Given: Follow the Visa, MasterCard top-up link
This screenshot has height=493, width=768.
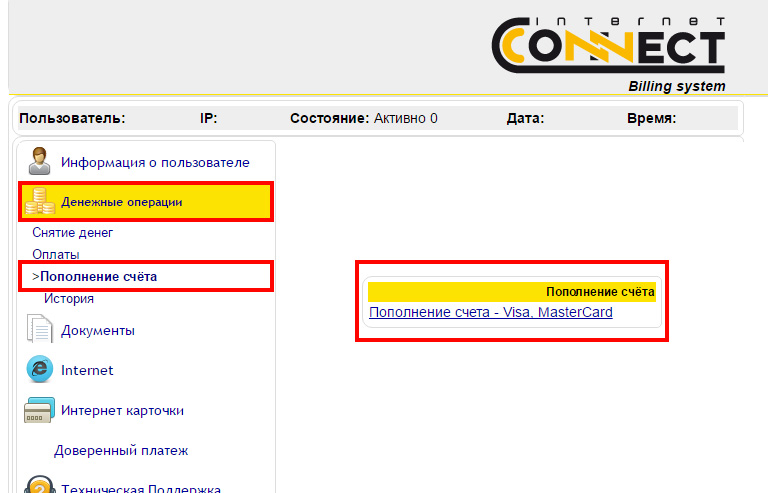Looking at the screenshot, I should pyautogui.click(x=490, y=312).
